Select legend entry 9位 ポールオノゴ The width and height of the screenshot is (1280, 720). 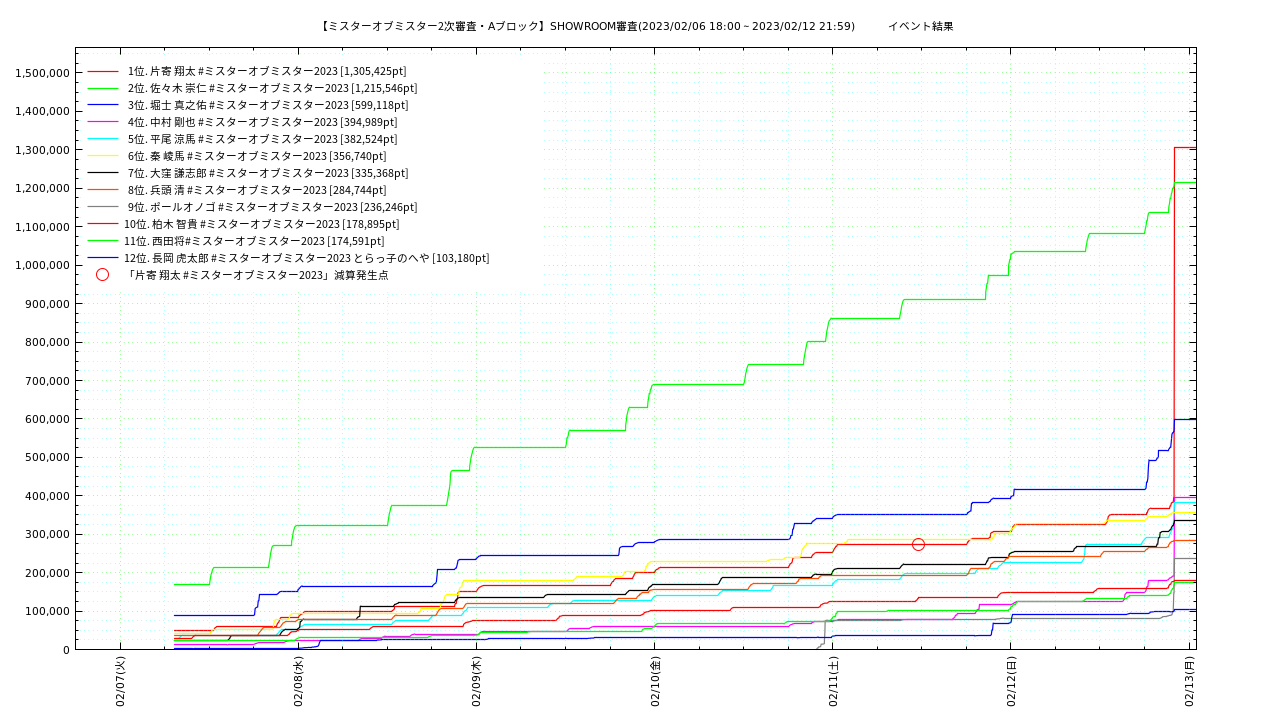click(272, 207)
